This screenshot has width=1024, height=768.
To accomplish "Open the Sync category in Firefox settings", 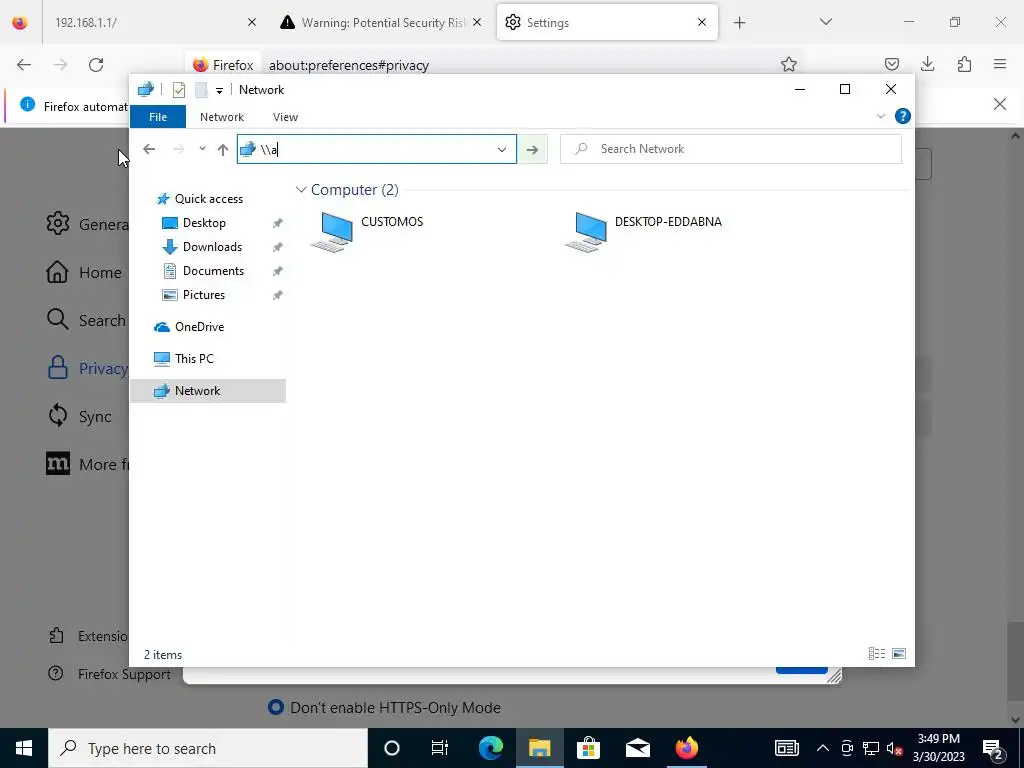I will (79, 416).
